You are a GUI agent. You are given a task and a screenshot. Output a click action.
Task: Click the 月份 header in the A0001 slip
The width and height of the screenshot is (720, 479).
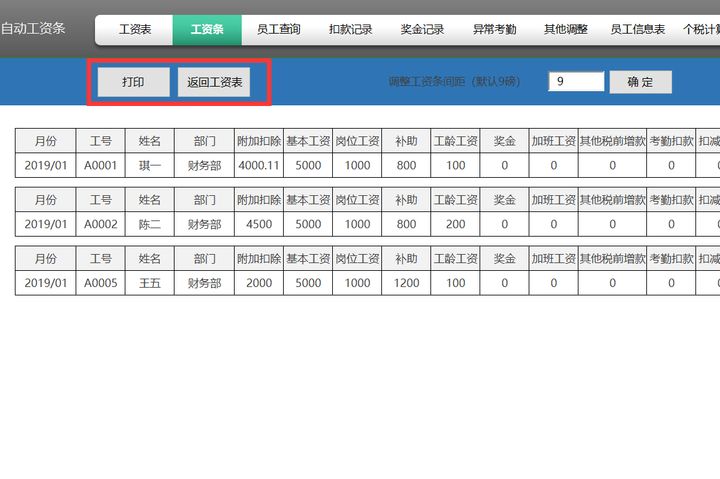[x=45, y=141]
